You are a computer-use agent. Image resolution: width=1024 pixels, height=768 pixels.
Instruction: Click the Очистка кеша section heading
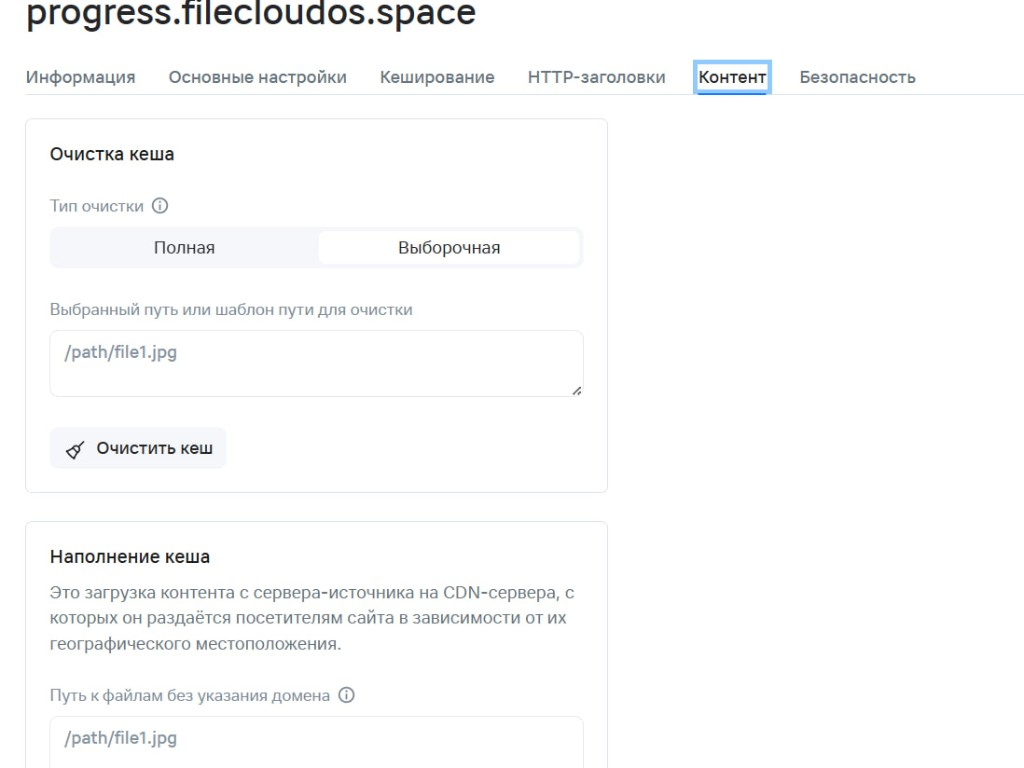click(x=112, y=154)
